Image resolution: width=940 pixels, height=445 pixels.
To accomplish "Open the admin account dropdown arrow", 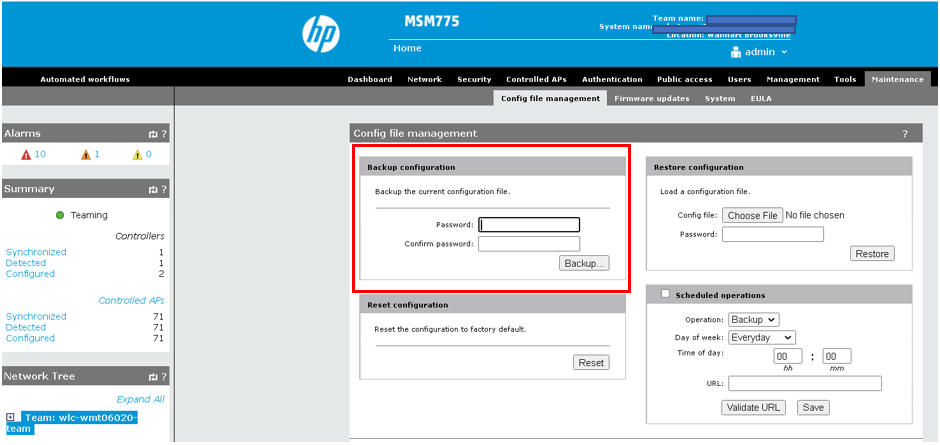I will click(784, 52).
